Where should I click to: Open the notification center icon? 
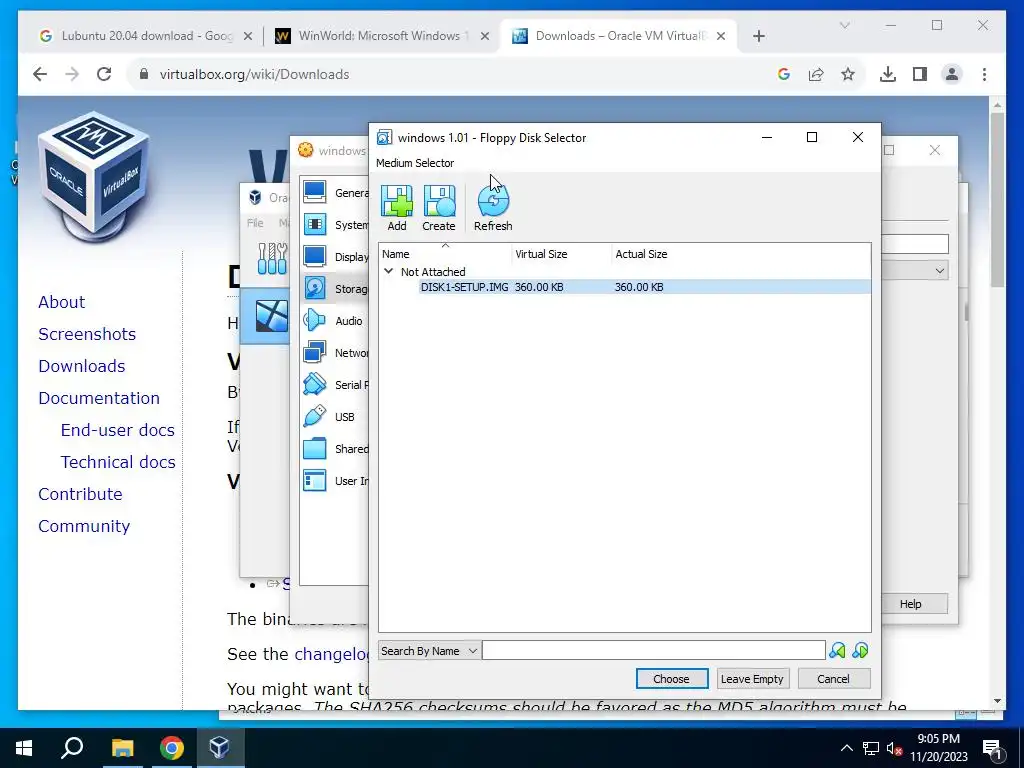coord(992,748)
